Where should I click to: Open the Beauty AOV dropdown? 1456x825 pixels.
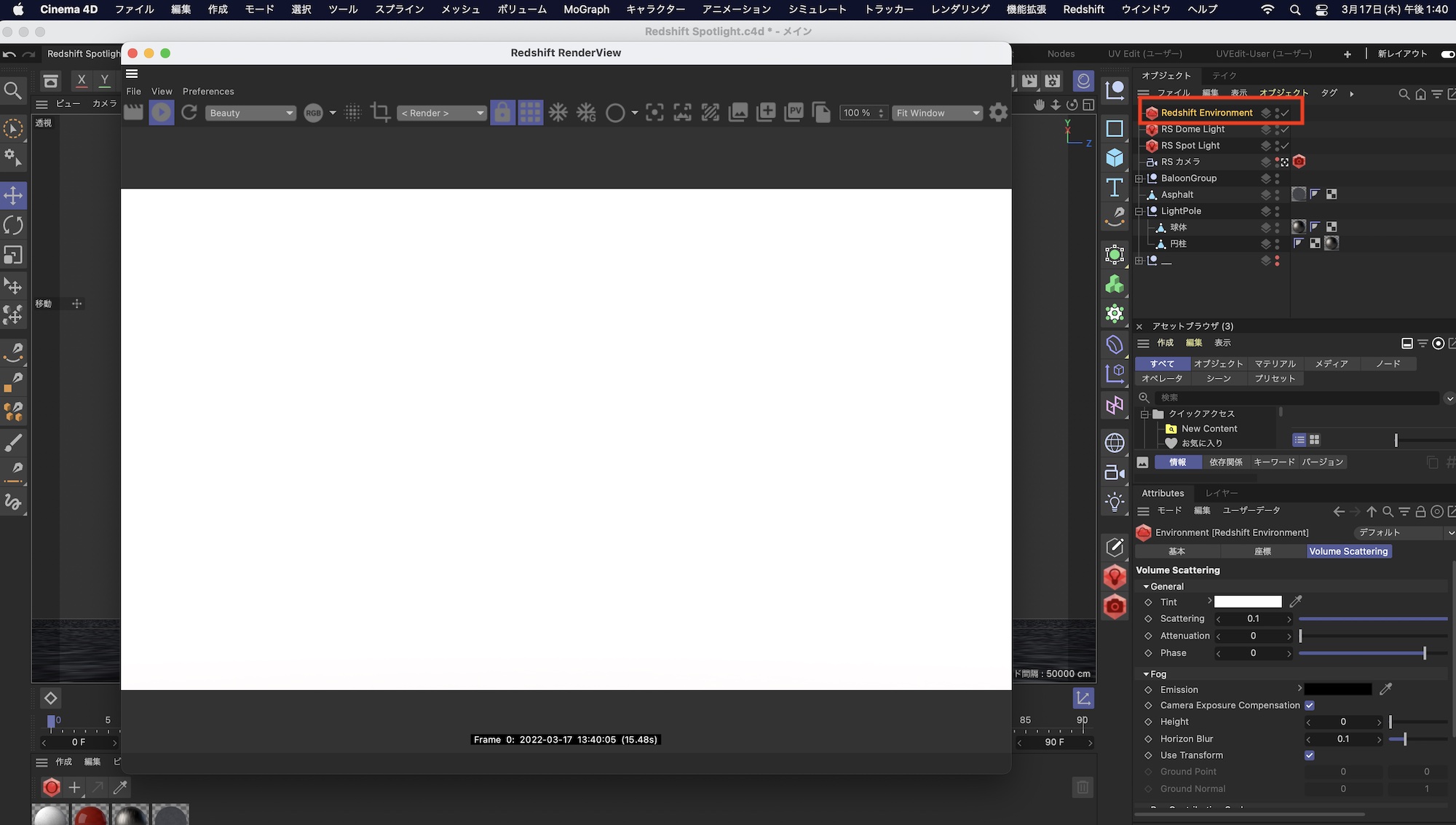click(x=250, y=113)
